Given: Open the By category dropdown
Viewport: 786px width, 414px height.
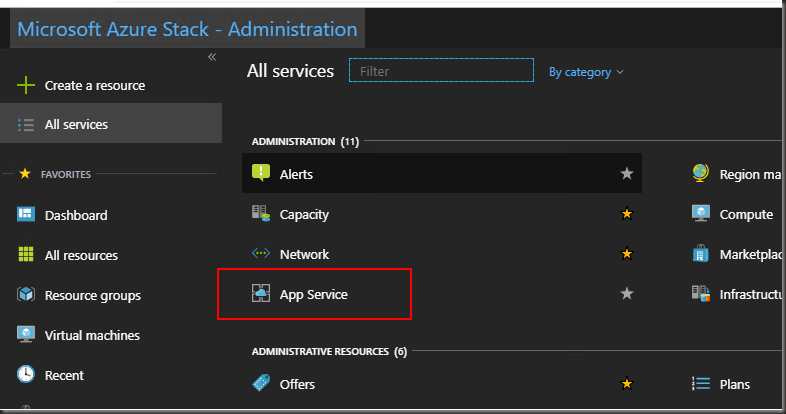Looking at the screenshot, I should pyautogui.click(x=586, y=72).
